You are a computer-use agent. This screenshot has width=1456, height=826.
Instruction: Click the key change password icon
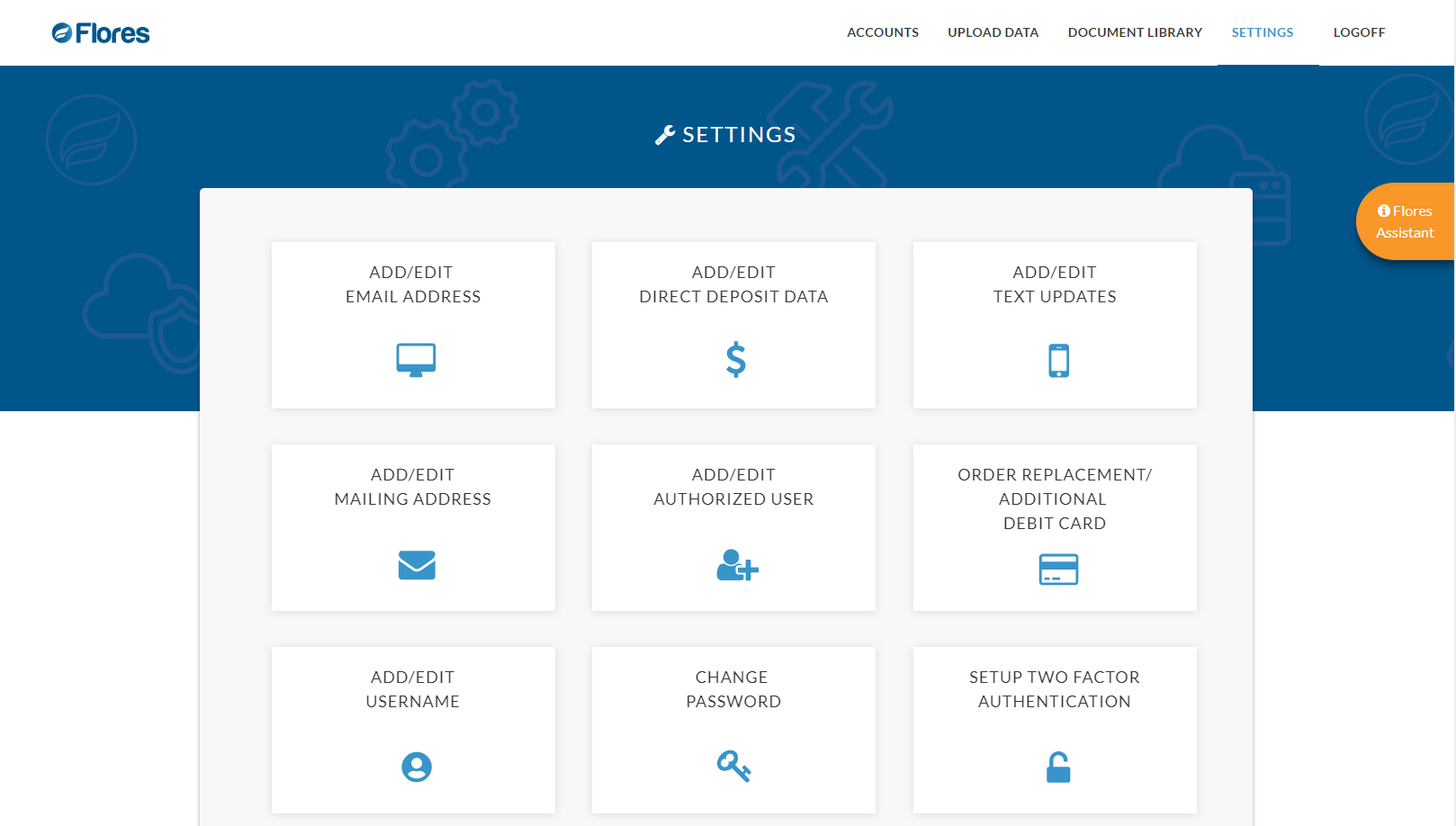pyautogui.click(x=733, y=767)
